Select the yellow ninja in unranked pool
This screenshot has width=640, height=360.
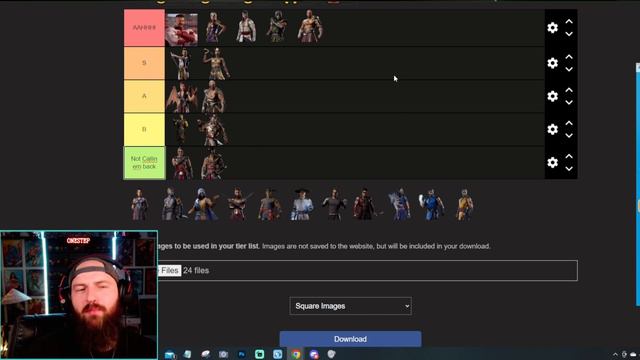click(464, 204)
